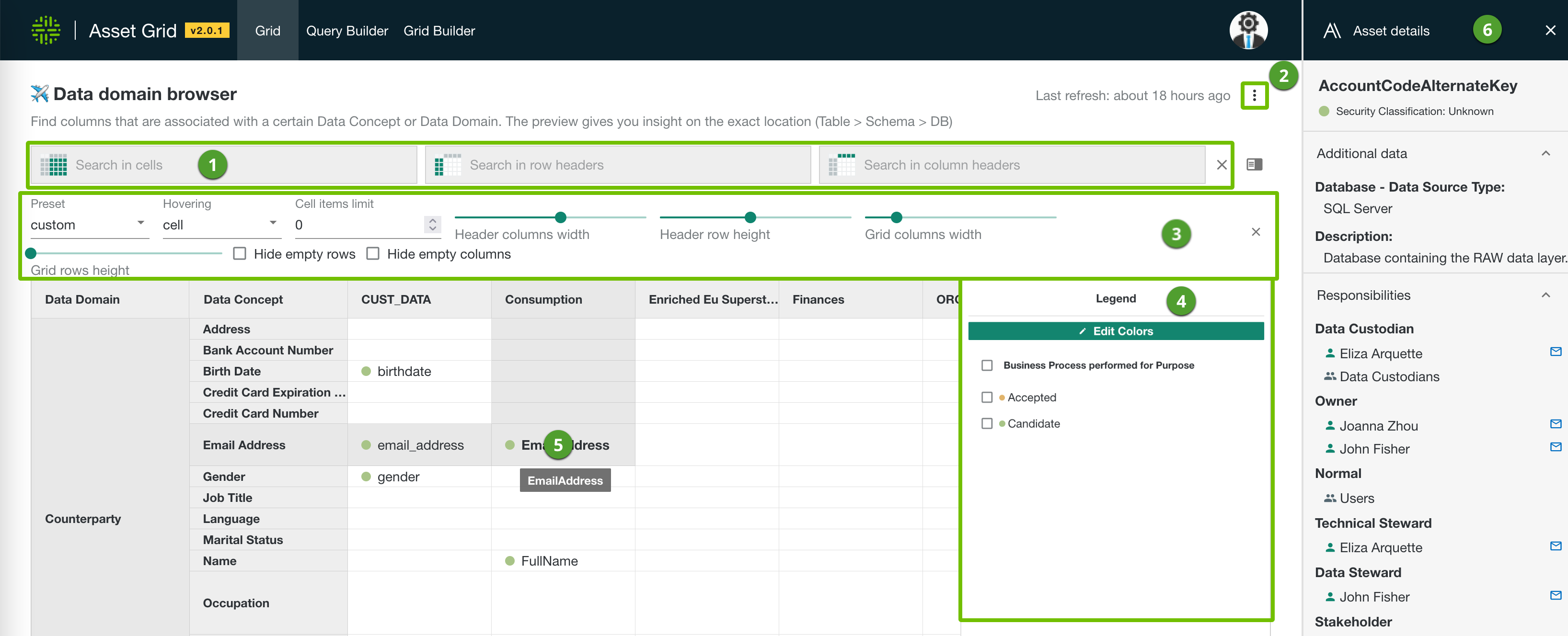Image resolution: width=1568 pixels, height=636 pixels.
Task: Set the Header row height slider
Action: tap(750, 217)
